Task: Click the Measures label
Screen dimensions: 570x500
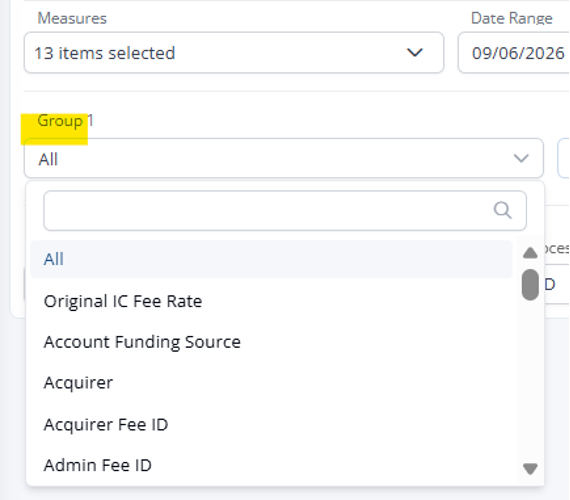Action: tap(72, 18)
